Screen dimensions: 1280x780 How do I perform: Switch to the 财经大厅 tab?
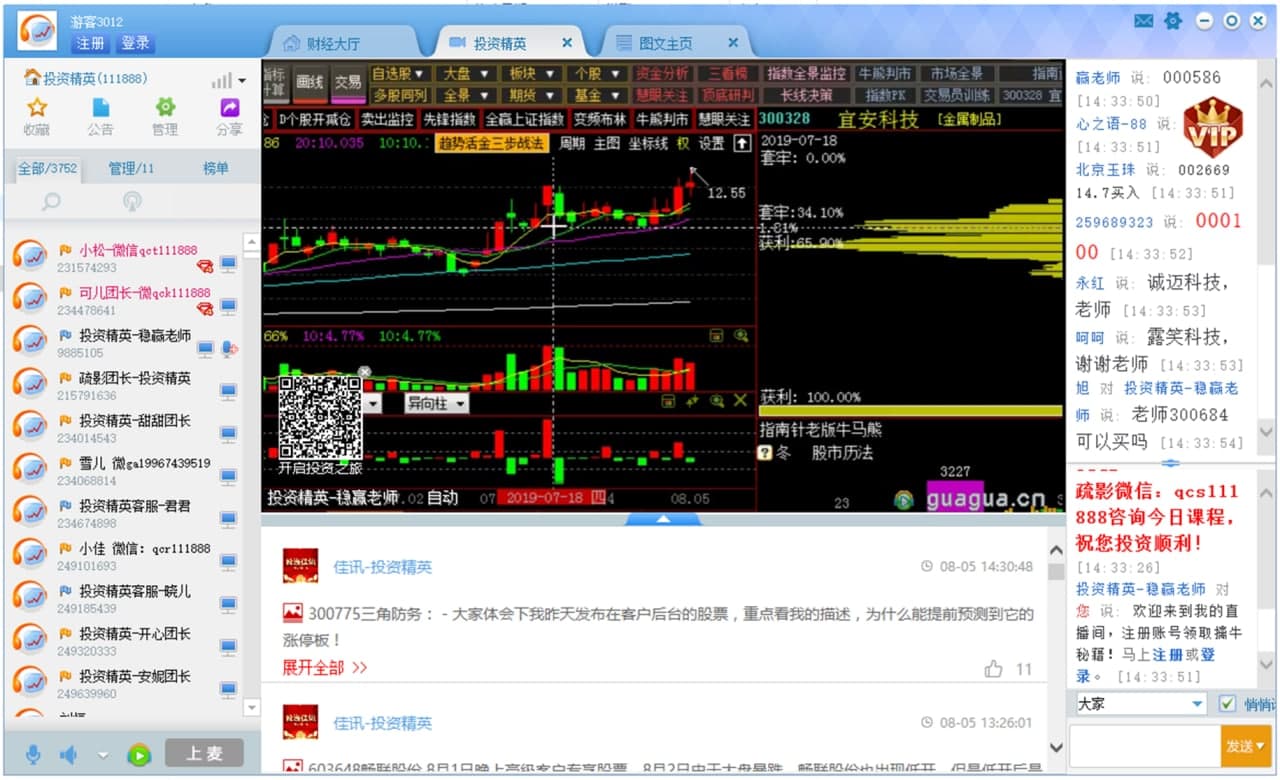point(345,43)
